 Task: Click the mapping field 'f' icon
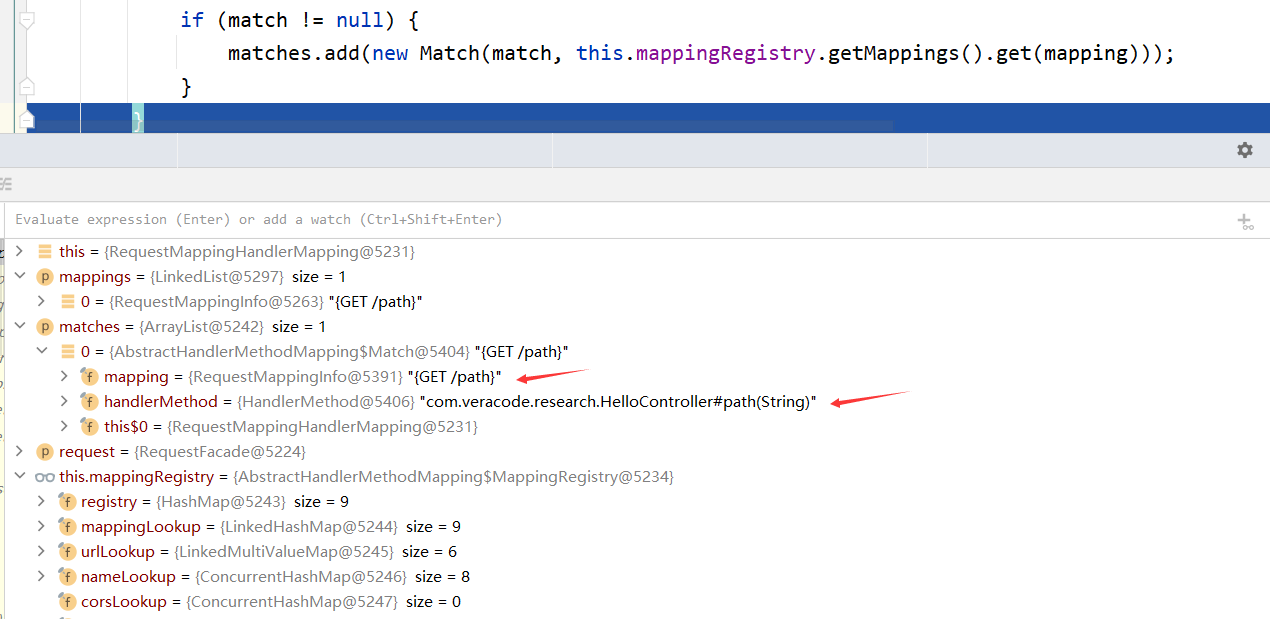coord(89,376)
